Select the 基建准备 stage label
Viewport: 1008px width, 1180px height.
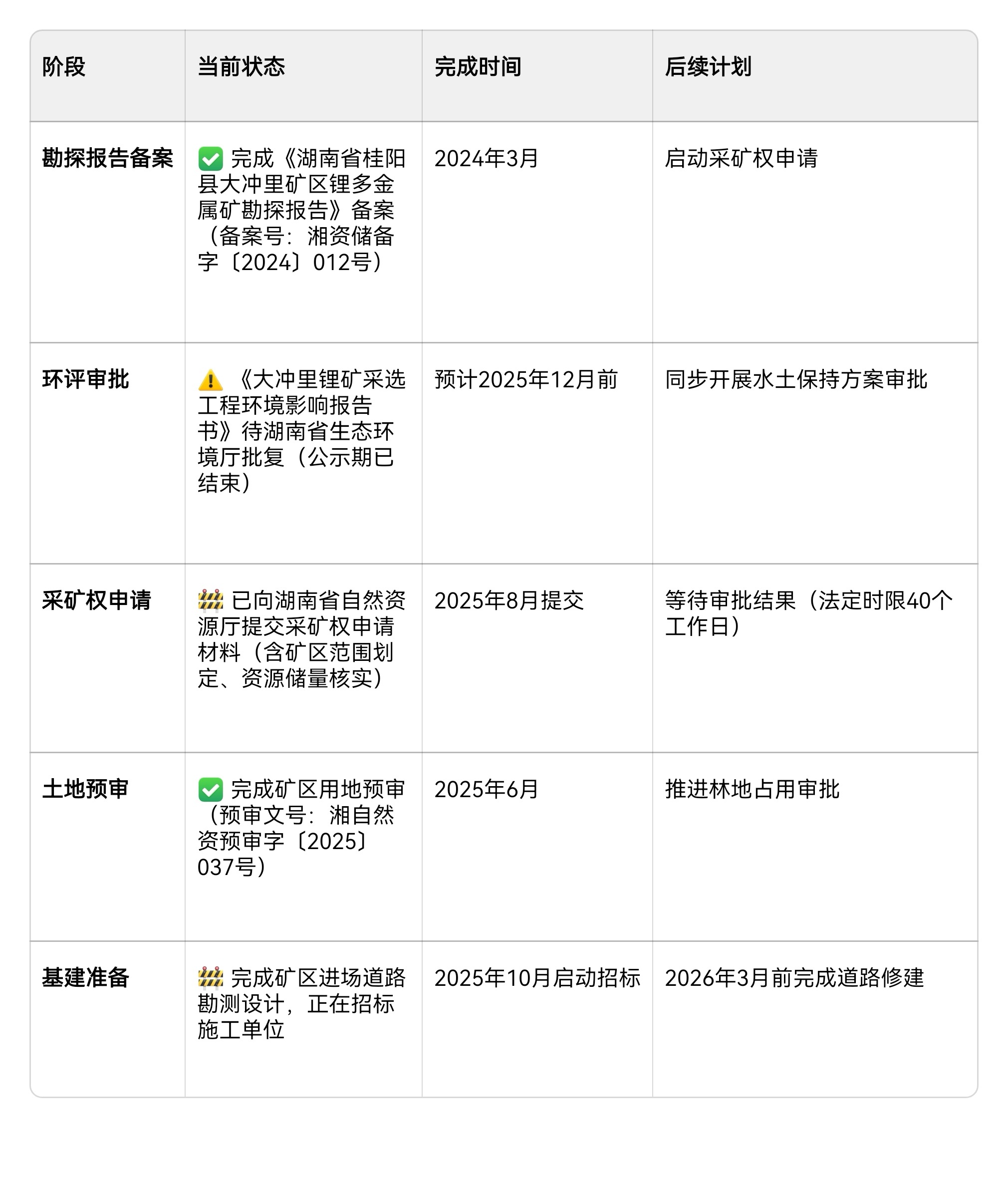tap(85, 978)
